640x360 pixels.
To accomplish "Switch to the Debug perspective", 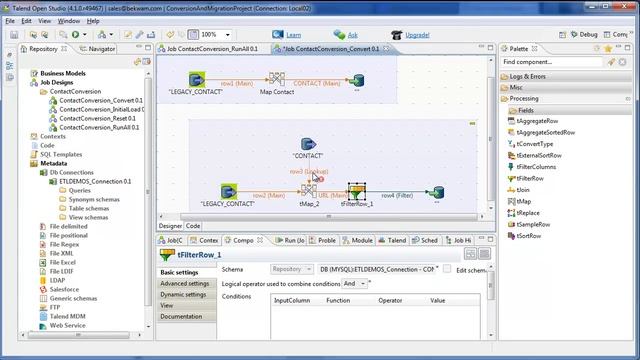I will [584, 35].
